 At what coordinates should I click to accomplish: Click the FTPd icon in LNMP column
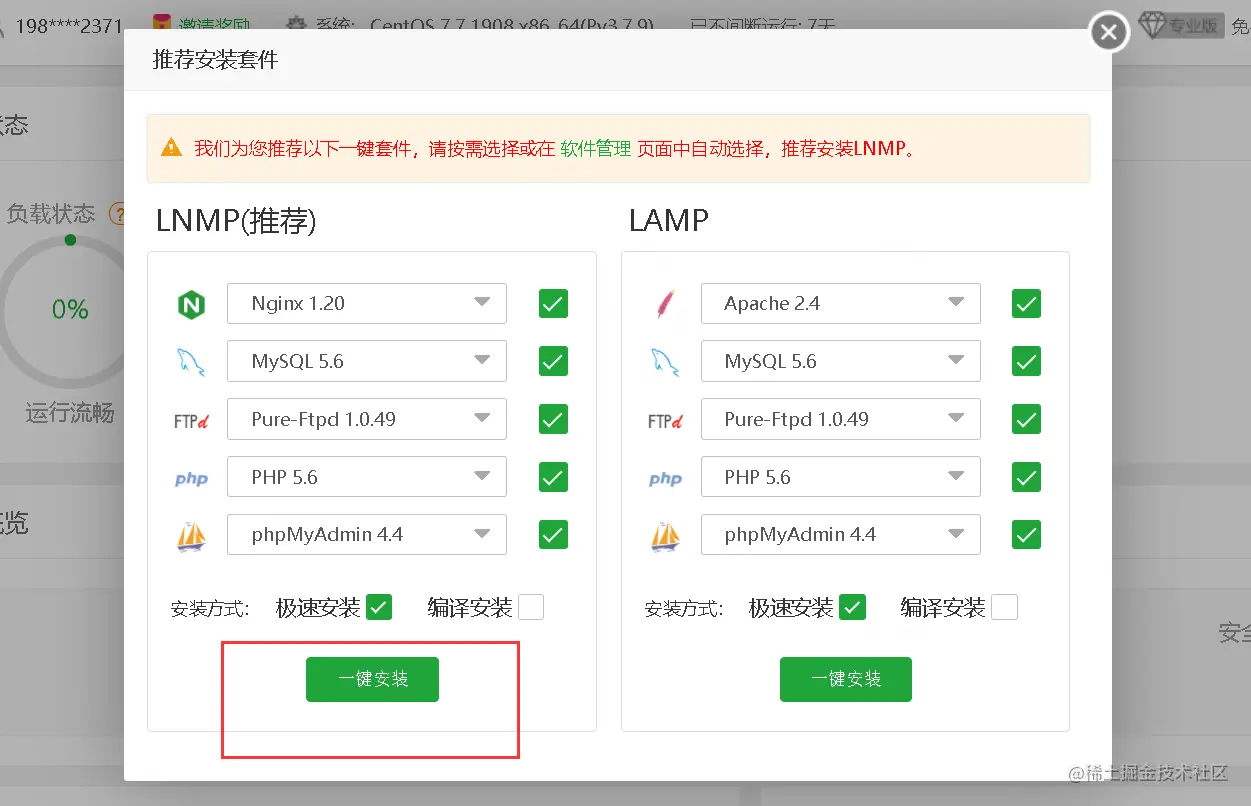191,421
